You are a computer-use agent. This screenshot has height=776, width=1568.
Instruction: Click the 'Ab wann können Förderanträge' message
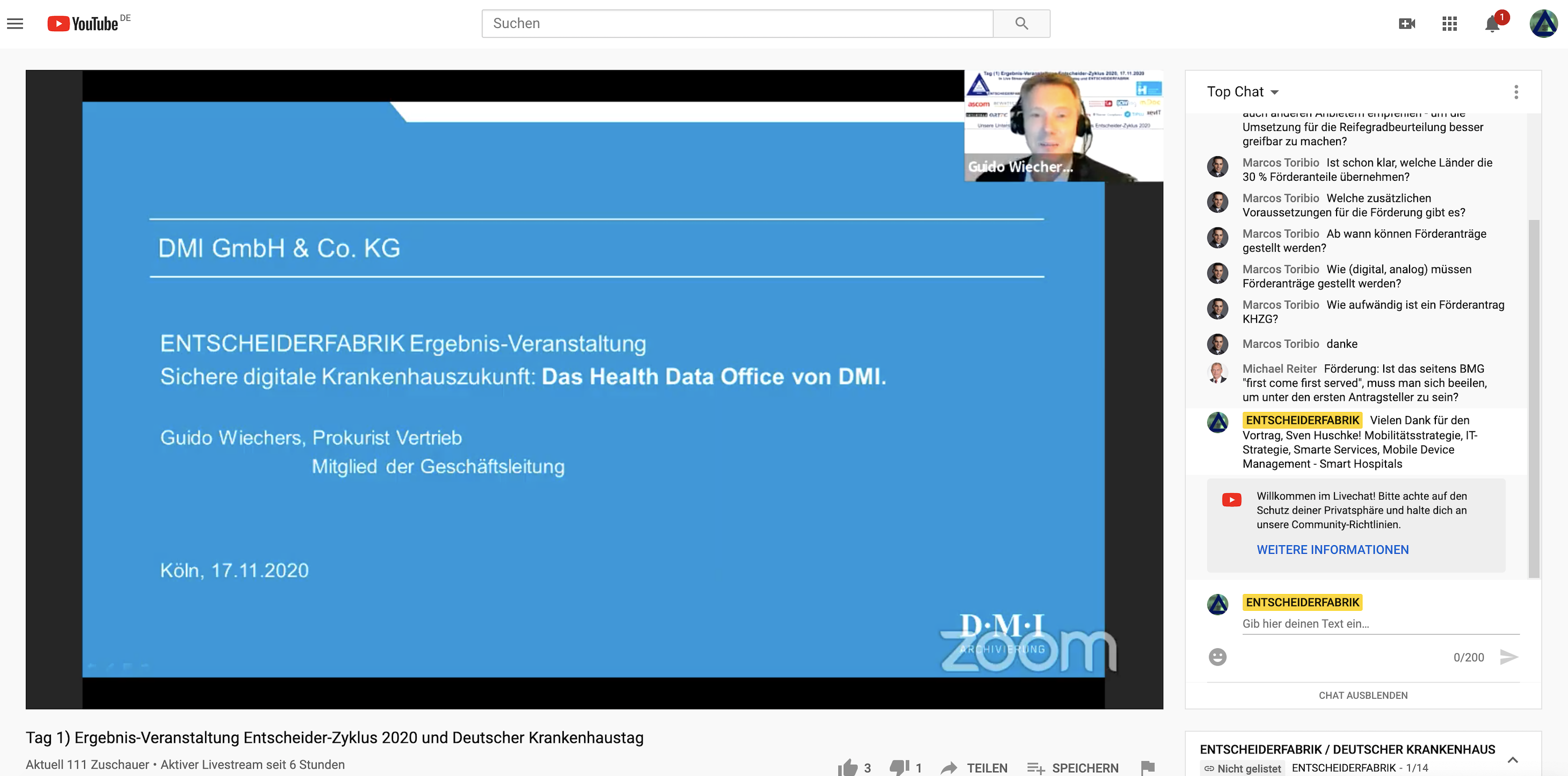[x=1364, y=241]
